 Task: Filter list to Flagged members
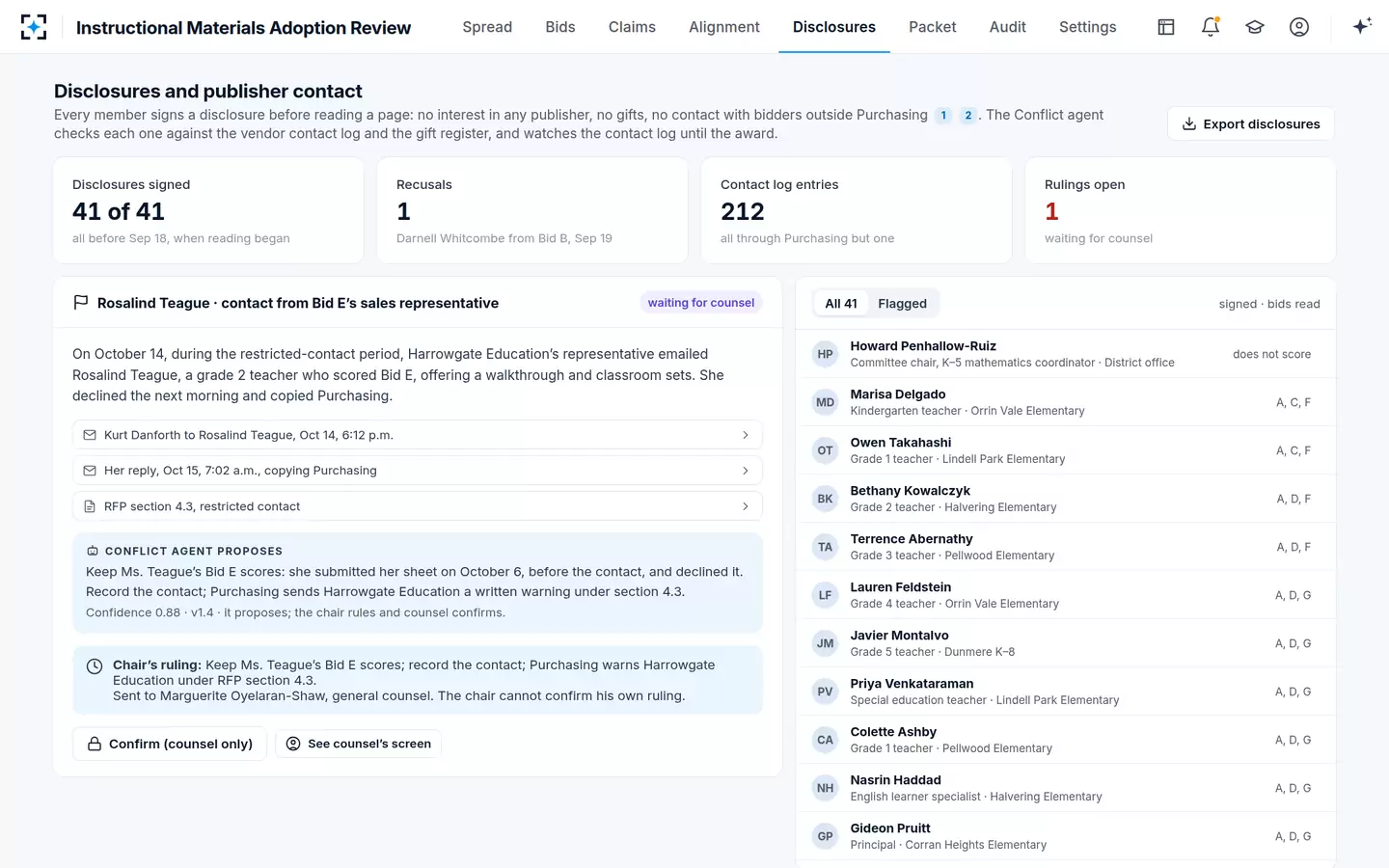[902, 304]
